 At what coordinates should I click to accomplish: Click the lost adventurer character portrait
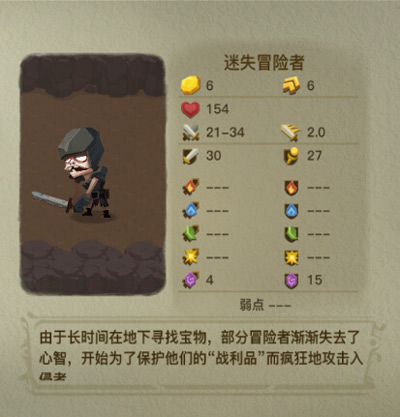tap(93, 175)
